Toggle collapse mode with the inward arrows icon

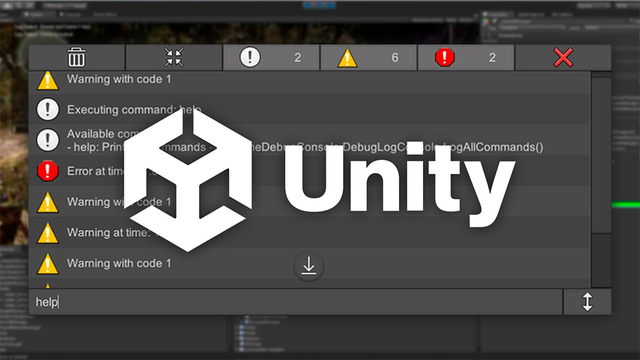pos(174,57)
